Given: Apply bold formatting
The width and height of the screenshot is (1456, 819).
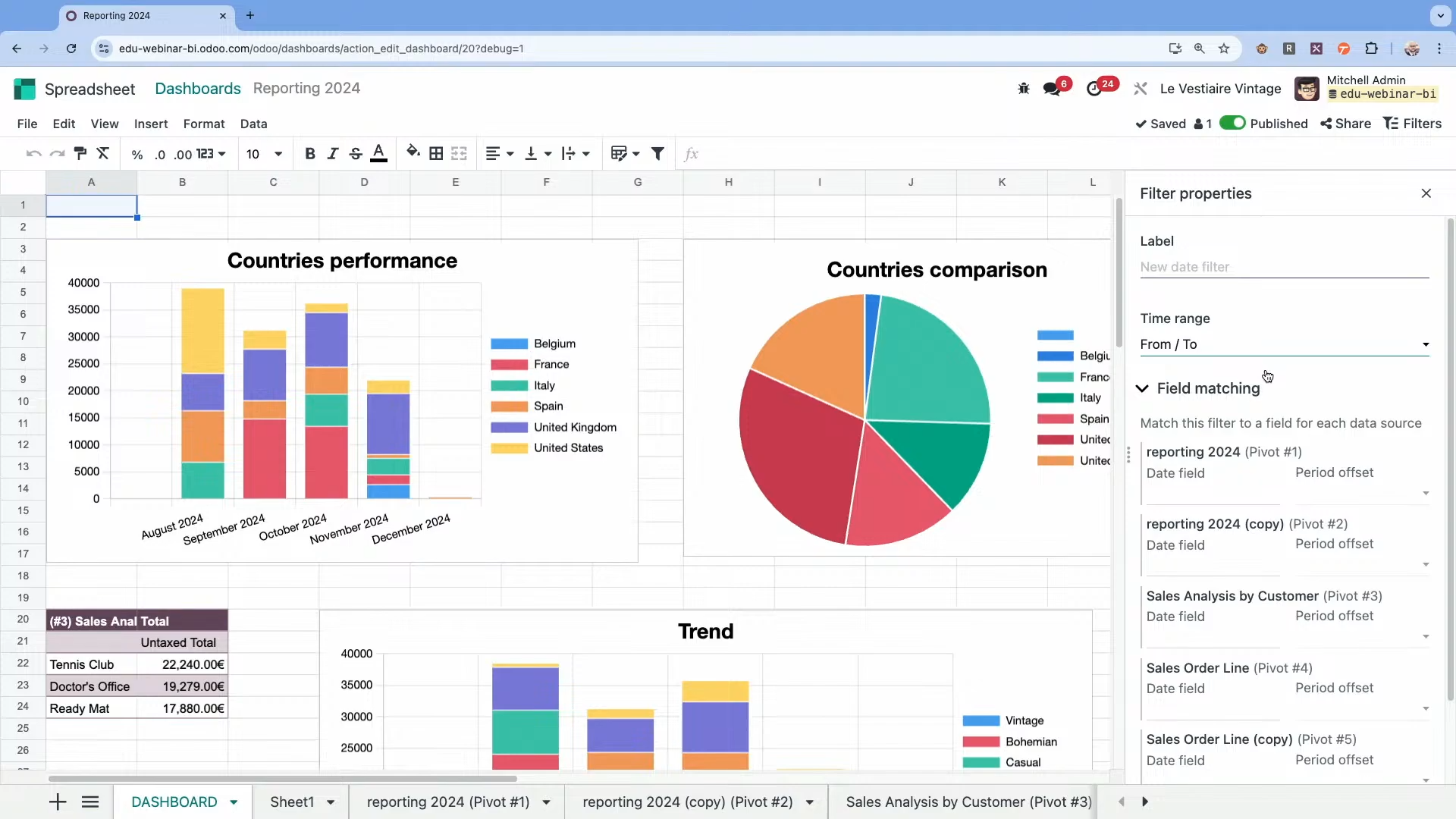Looking at the screenshot, I should coord(310,153).
